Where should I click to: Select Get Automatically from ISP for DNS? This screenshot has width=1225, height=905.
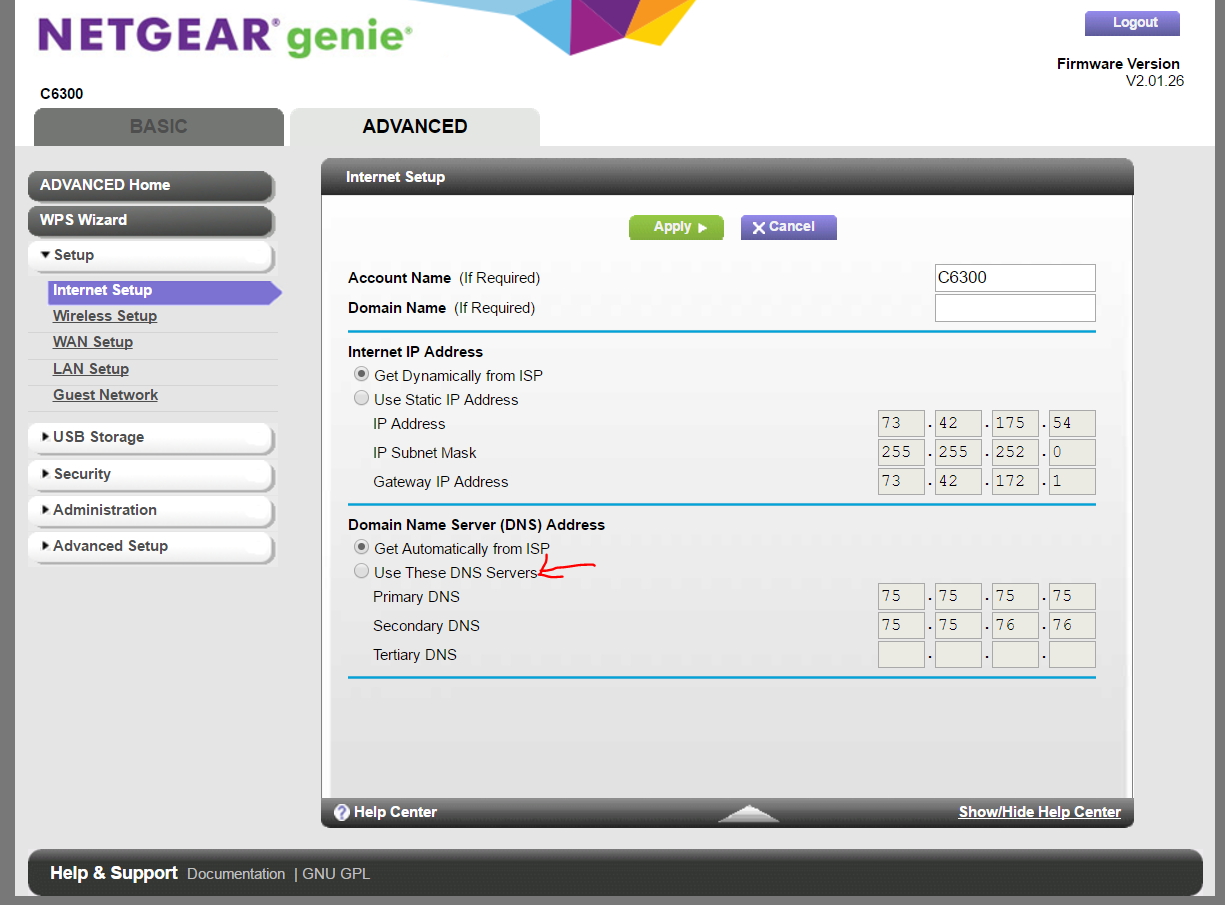[x=361, y=548]
